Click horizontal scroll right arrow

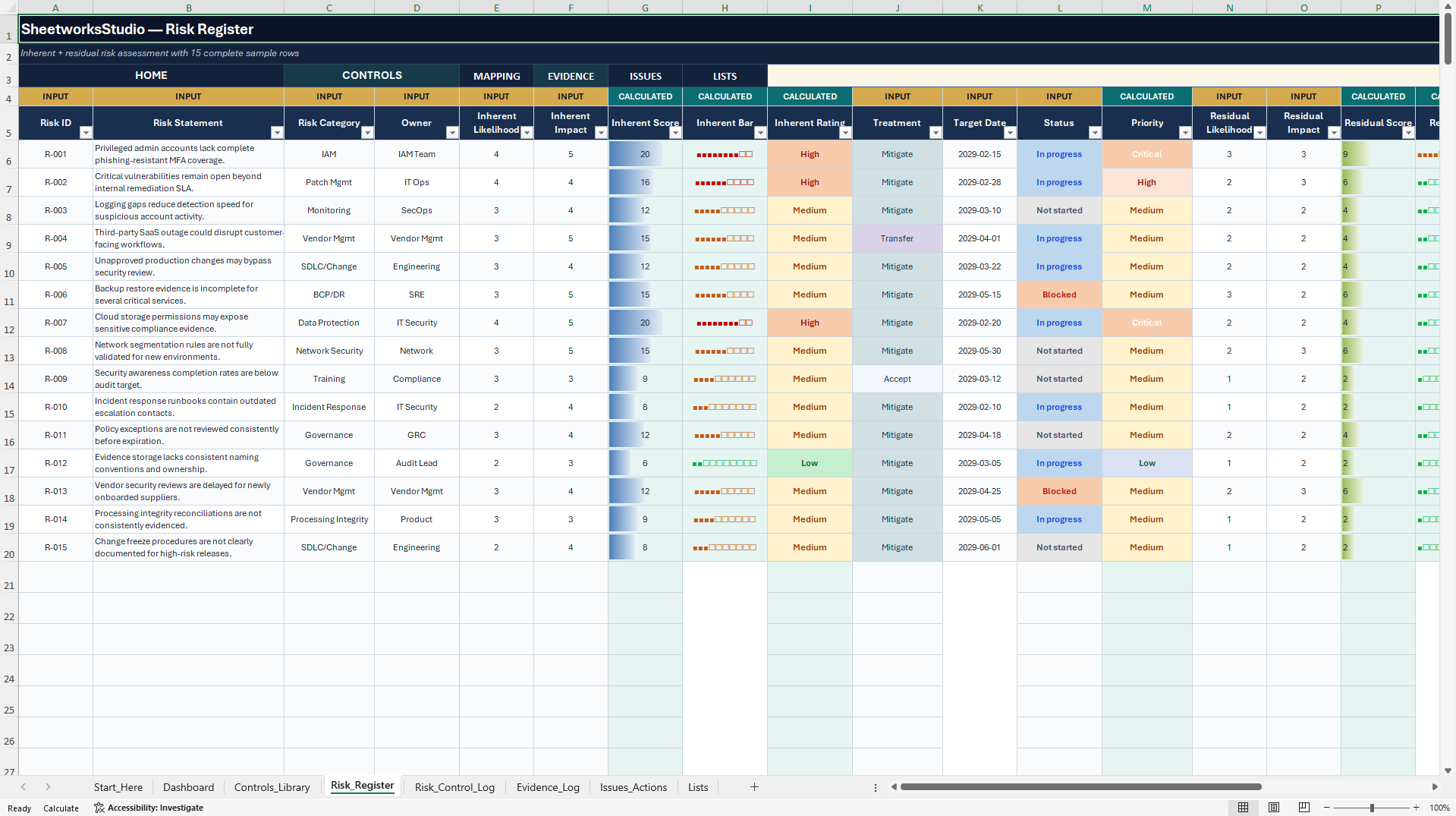coord(1435,787)
